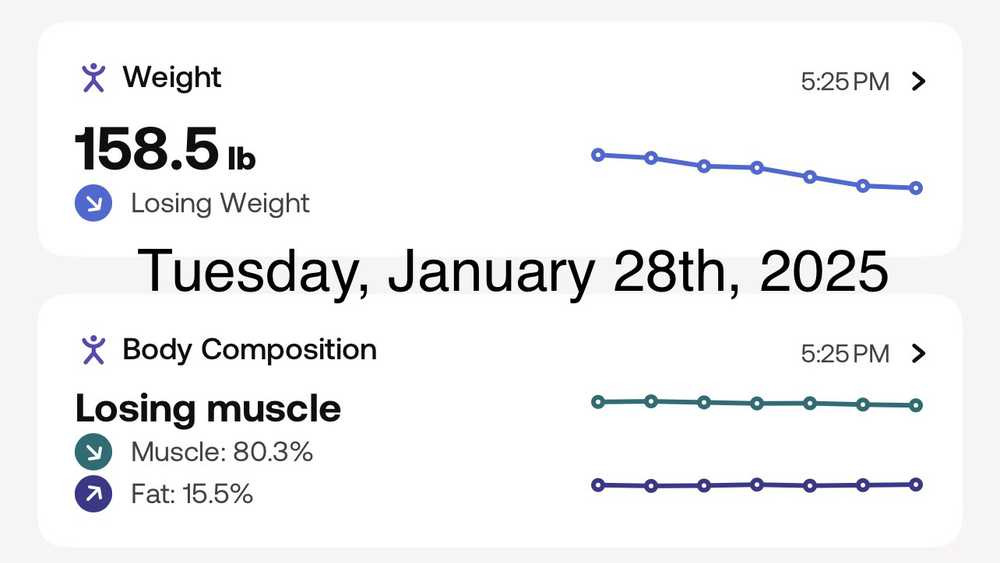The height and width of the screenshot is (563, 1000).
Task: Expand the Body Composition chevron arrow
Action: (920, 353)
